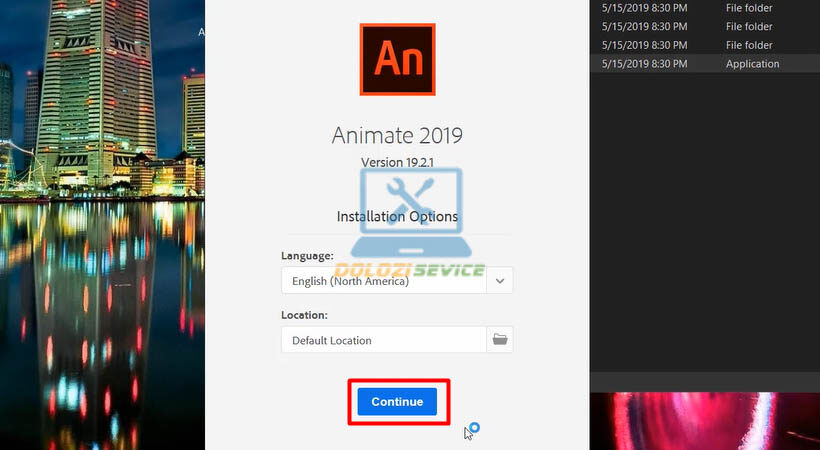Viewport: 820px width, 450px height.
Task: Click the Adobe Animate An logo
Action: point(397,59)
